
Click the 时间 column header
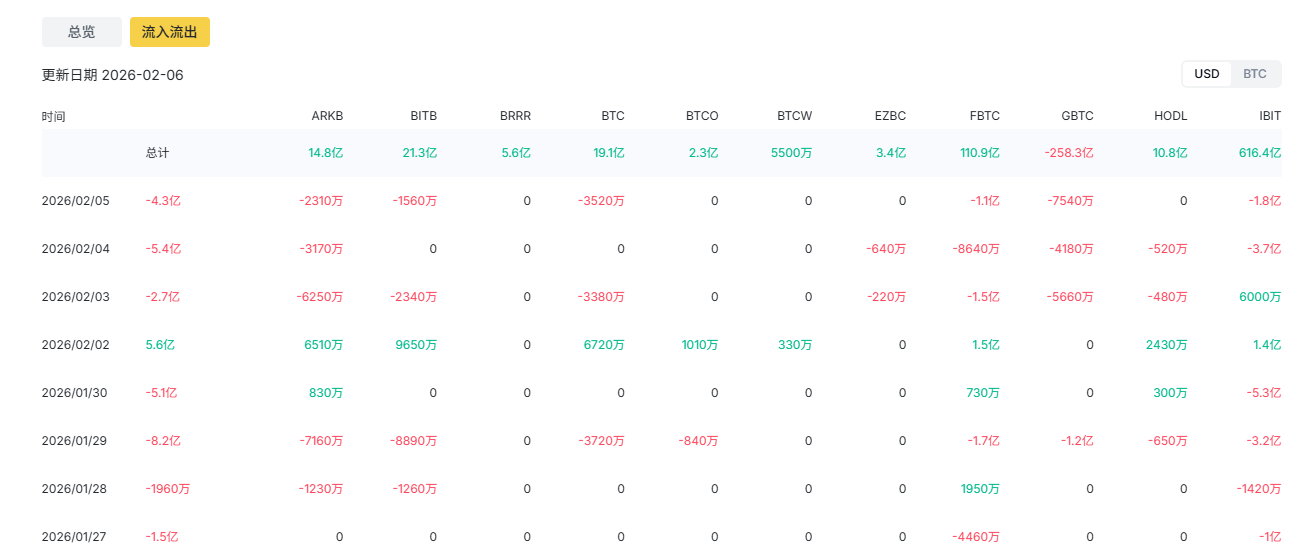coord(54,116)
